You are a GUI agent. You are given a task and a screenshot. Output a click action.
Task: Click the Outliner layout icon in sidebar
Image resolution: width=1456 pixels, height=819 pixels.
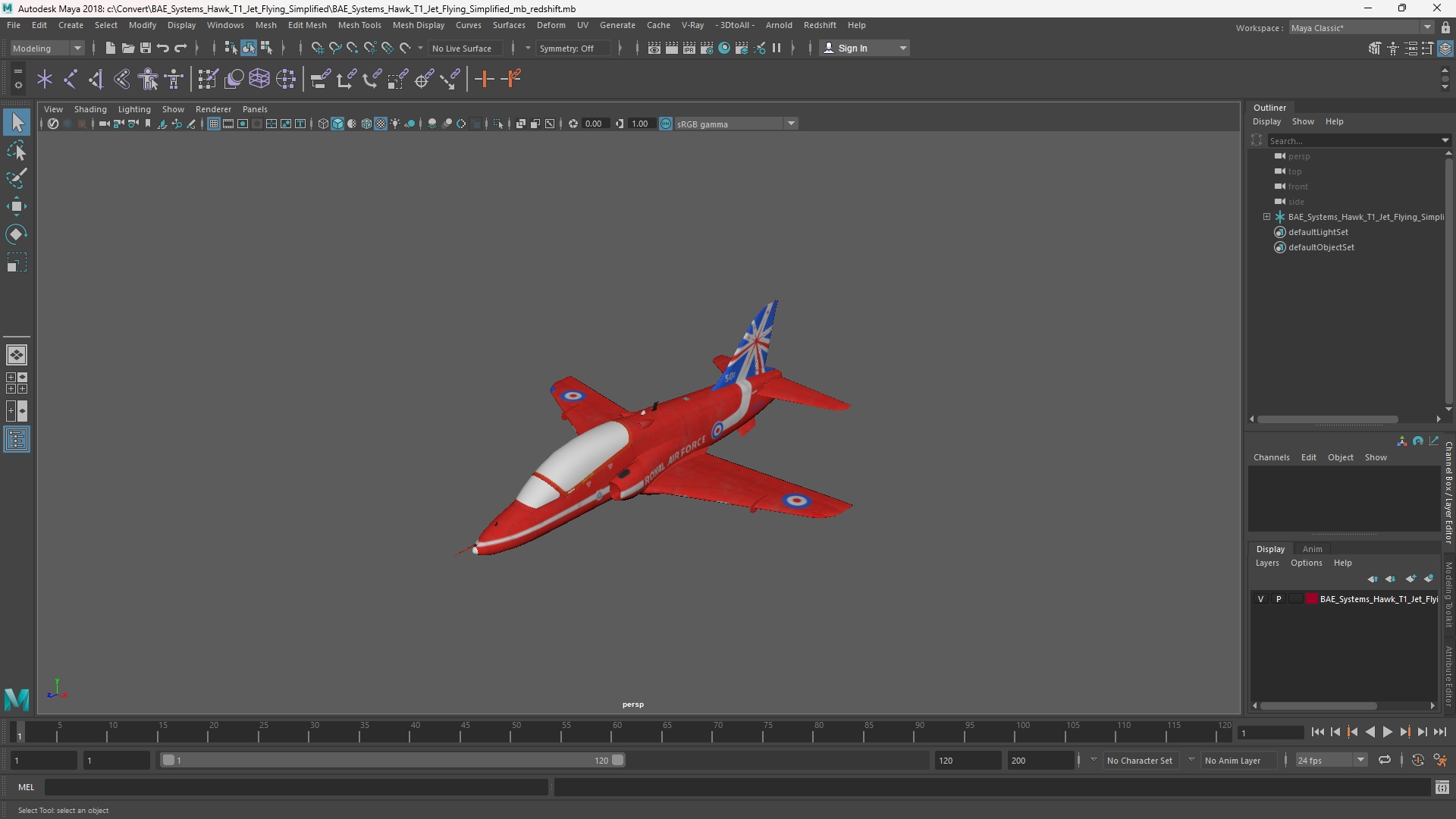(17, 440)
